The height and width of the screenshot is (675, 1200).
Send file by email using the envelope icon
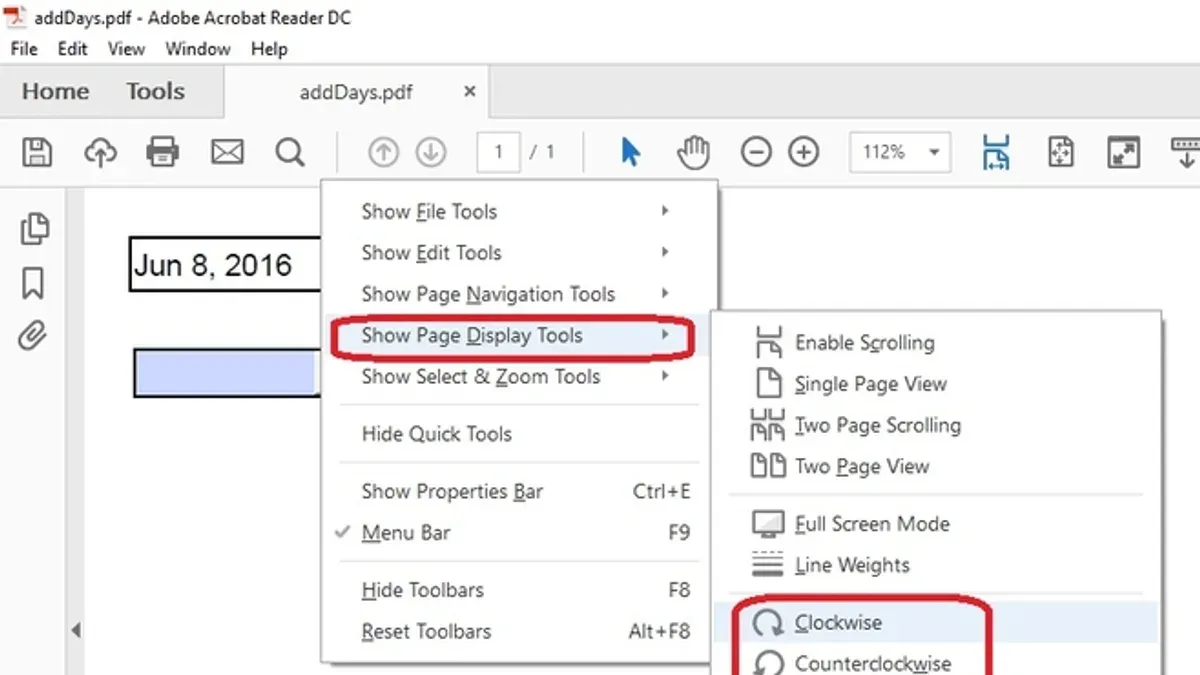click(227, 152)
